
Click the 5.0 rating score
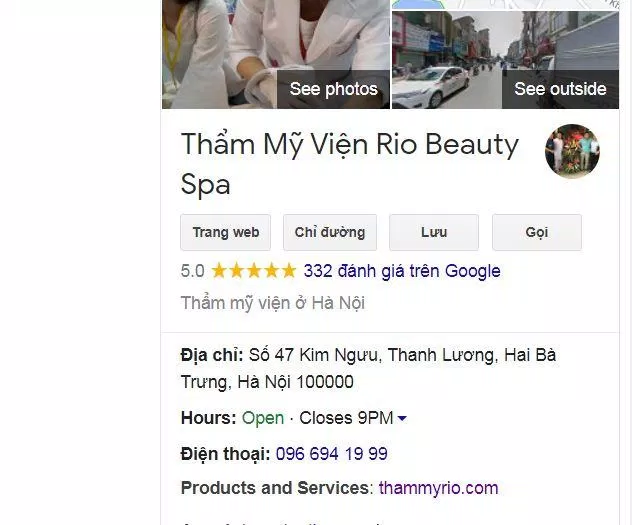[193, 271]
